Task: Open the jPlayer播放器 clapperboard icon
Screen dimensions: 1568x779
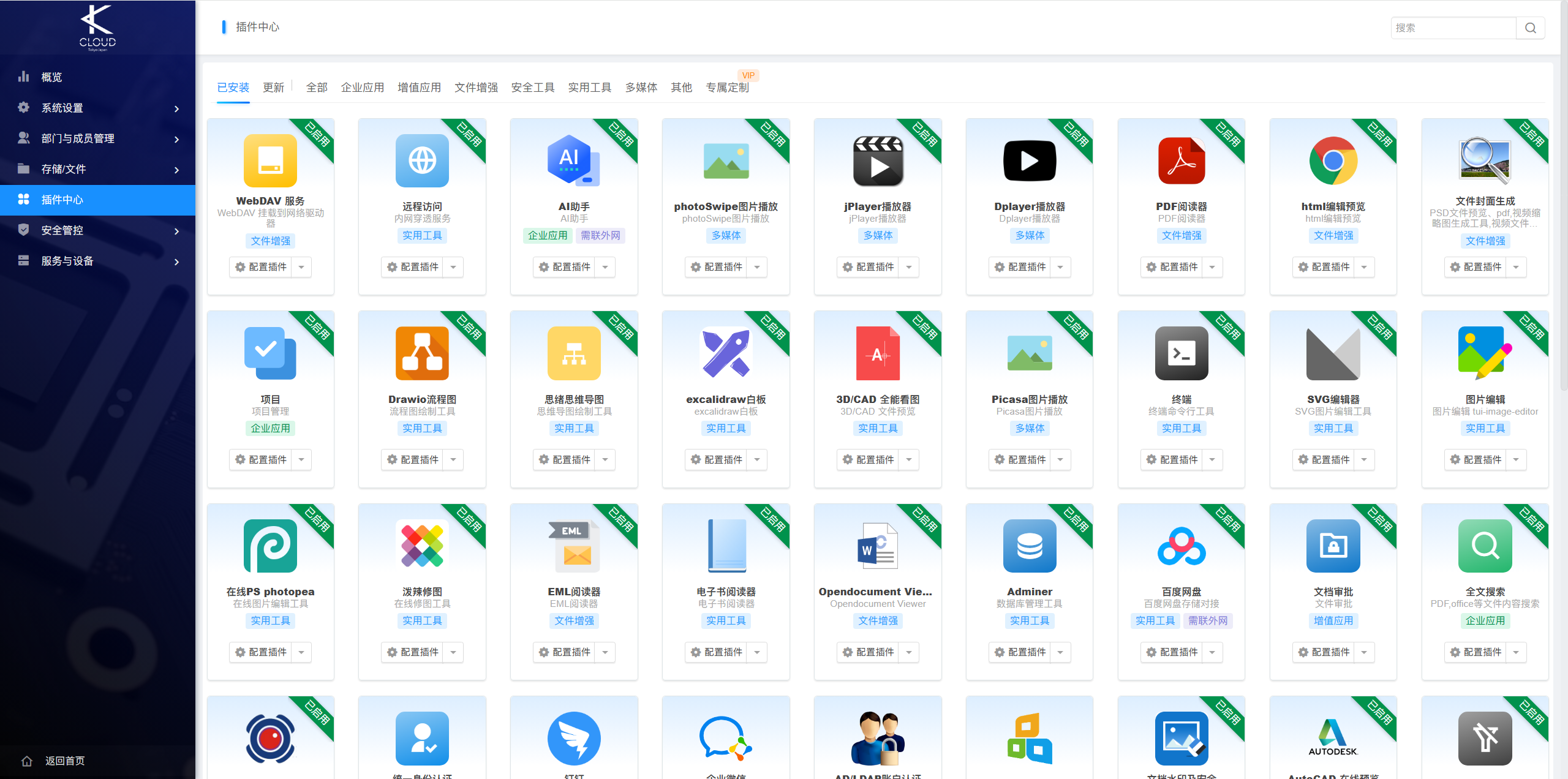Action: coord(878,160)
